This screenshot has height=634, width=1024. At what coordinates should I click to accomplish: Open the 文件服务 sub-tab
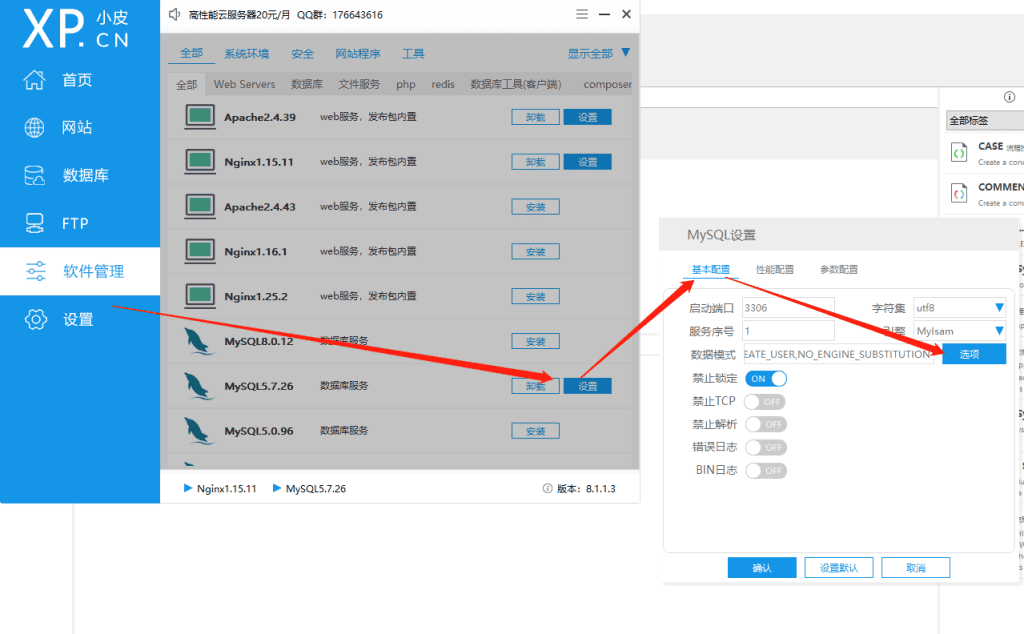pos(359,84)
